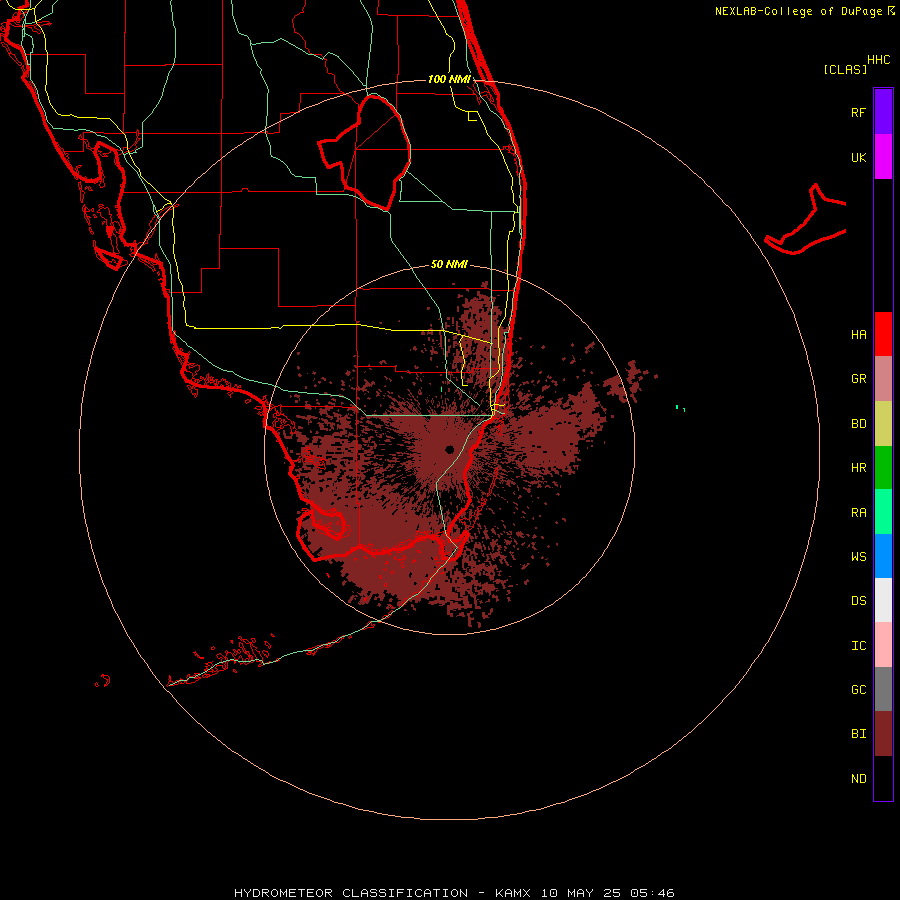
Task: Click the HR green legend swatch
Action: (883, 467)
